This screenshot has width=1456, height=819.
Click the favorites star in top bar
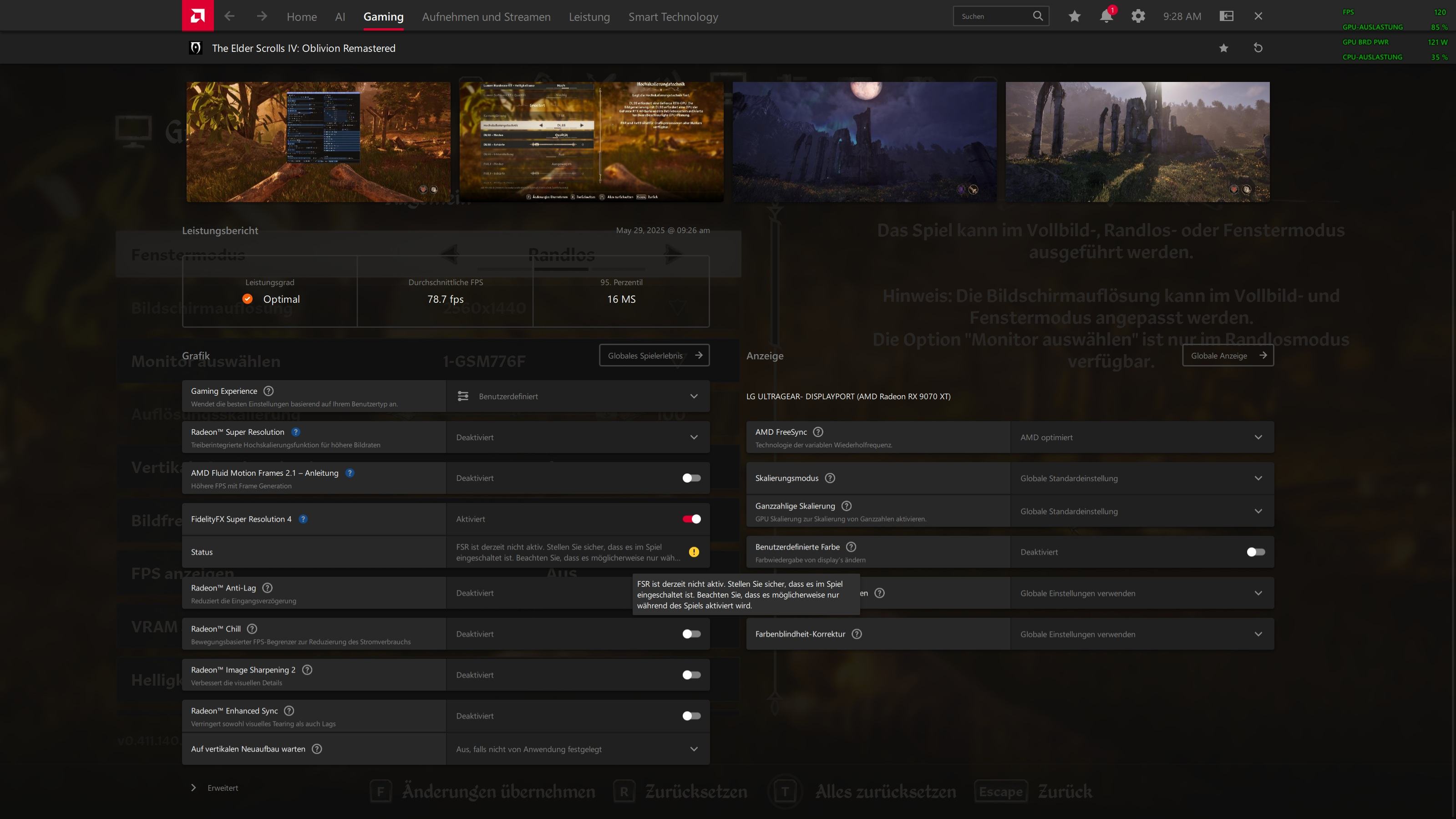pyautogui.click(x=1075, y=16)
